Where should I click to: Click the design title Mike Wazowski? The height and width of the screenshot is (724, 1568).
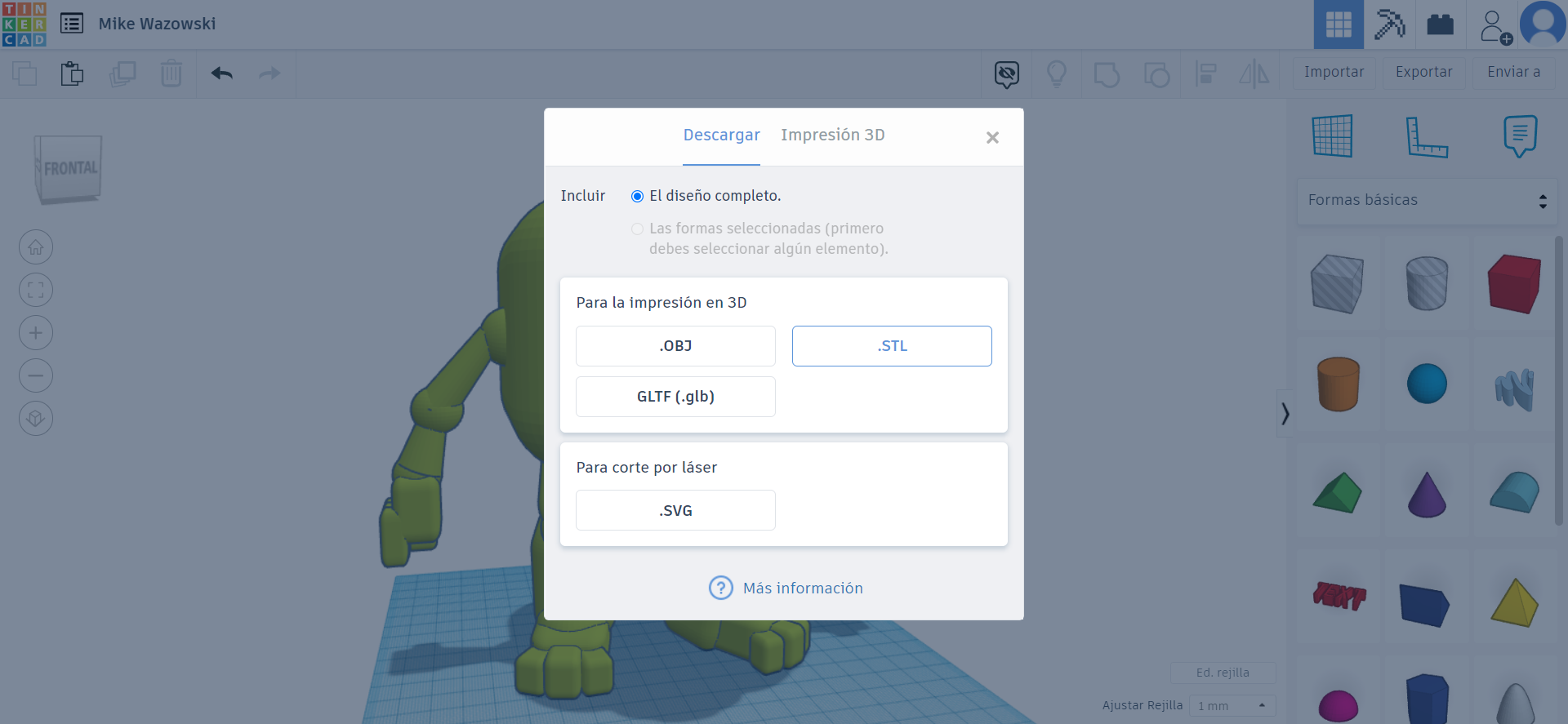point(157,24)
